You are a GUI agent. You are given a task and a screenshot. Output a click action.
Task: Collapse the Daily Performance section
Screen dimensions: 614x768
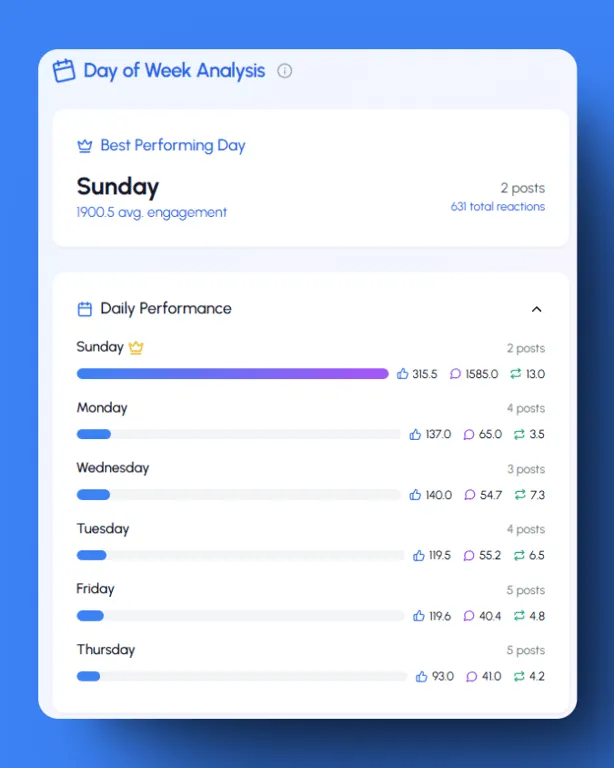(536, 309)
